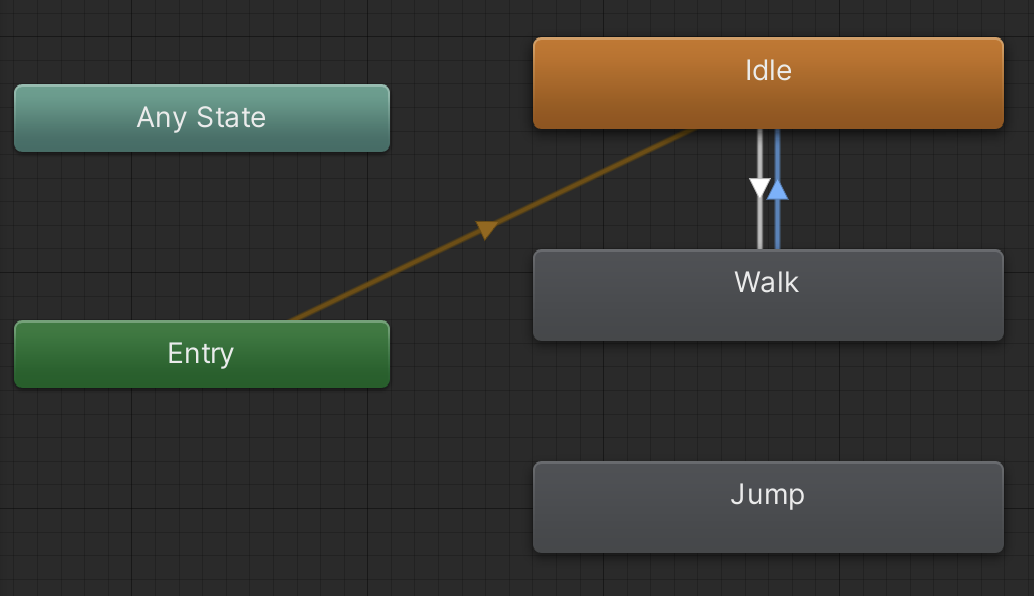Click the "Jump" text label
Viewport: 1034px width, 596px height.
[x=767, y=494]
